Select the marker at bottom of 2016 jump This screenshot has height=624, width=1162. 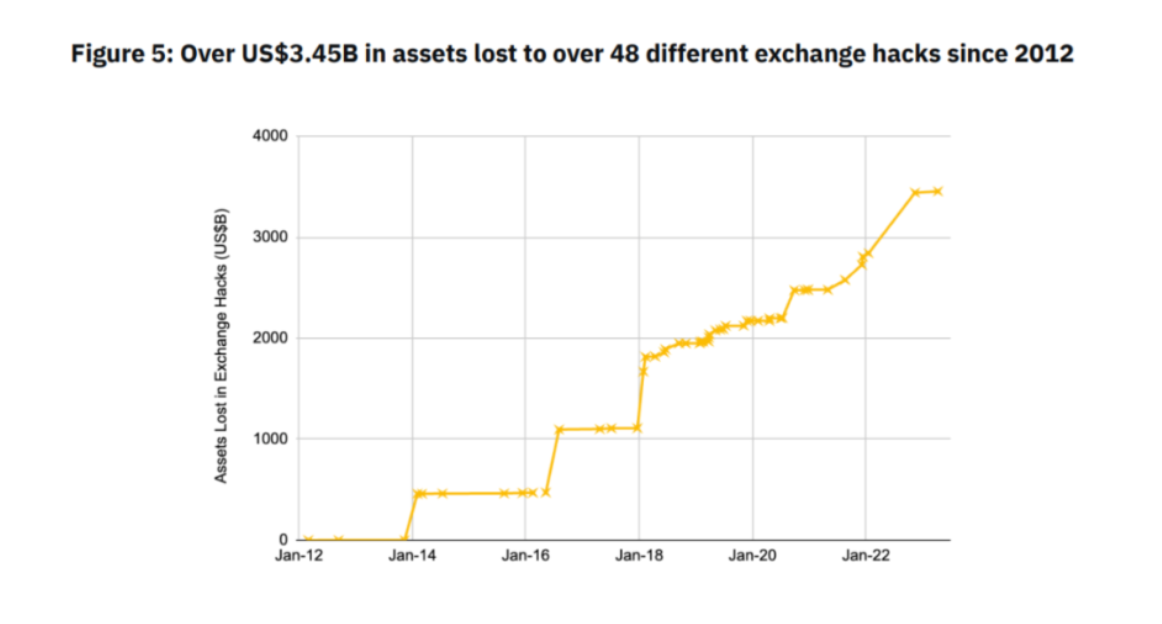545,492
